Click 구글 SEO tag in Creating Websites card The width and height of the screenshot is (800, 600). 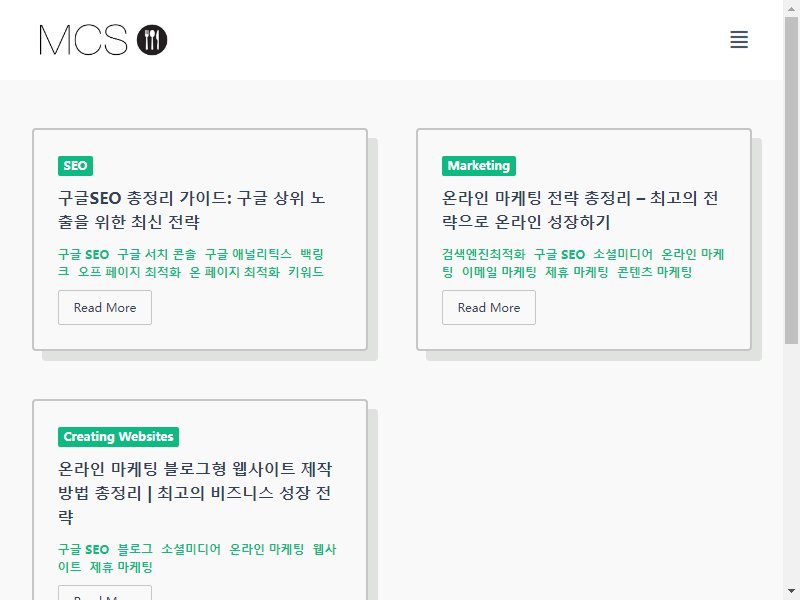click(x=84, y=549)
